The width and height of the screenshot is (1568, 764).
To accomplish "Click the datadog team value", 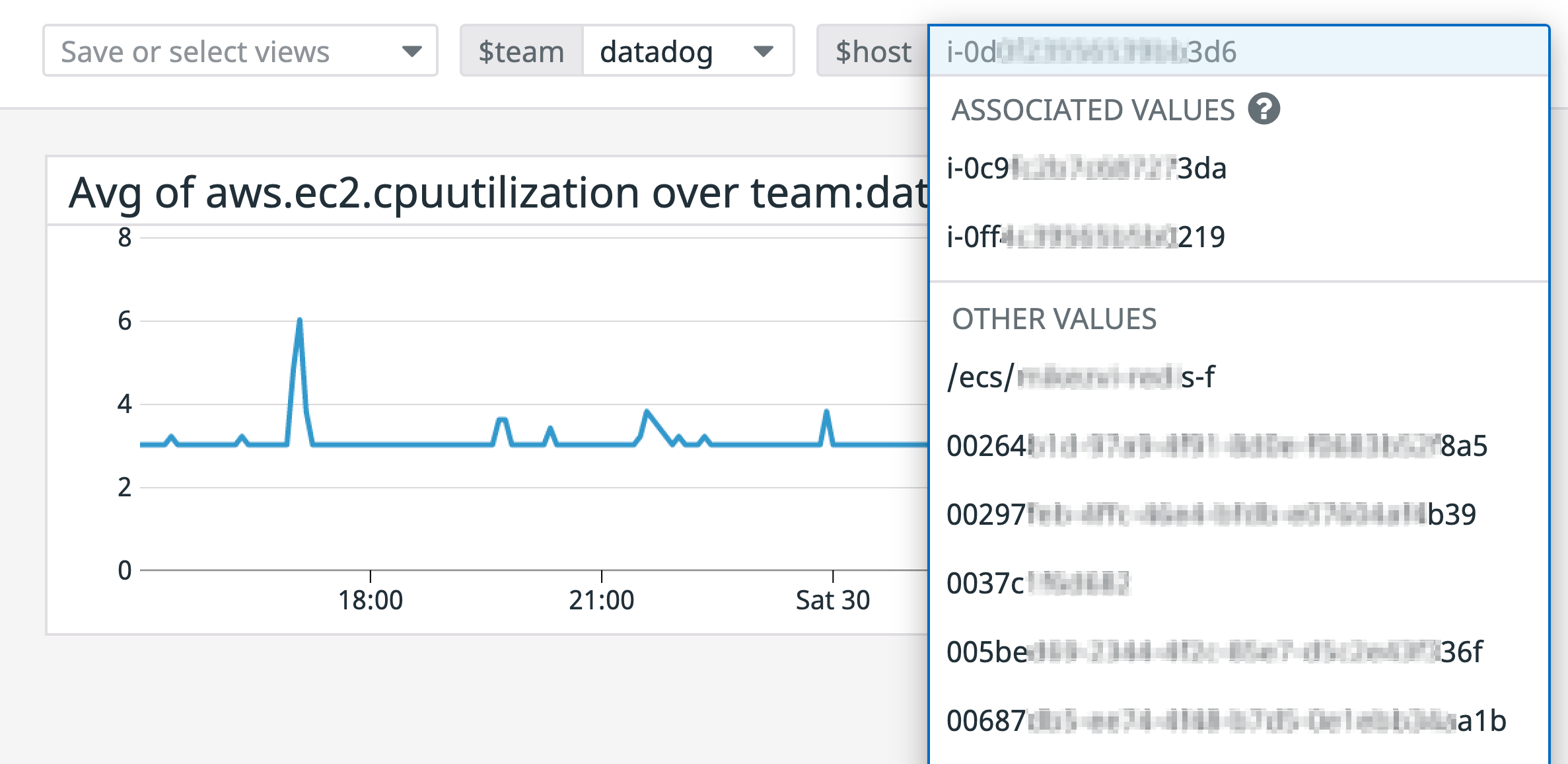I will [x=655, y=52].
